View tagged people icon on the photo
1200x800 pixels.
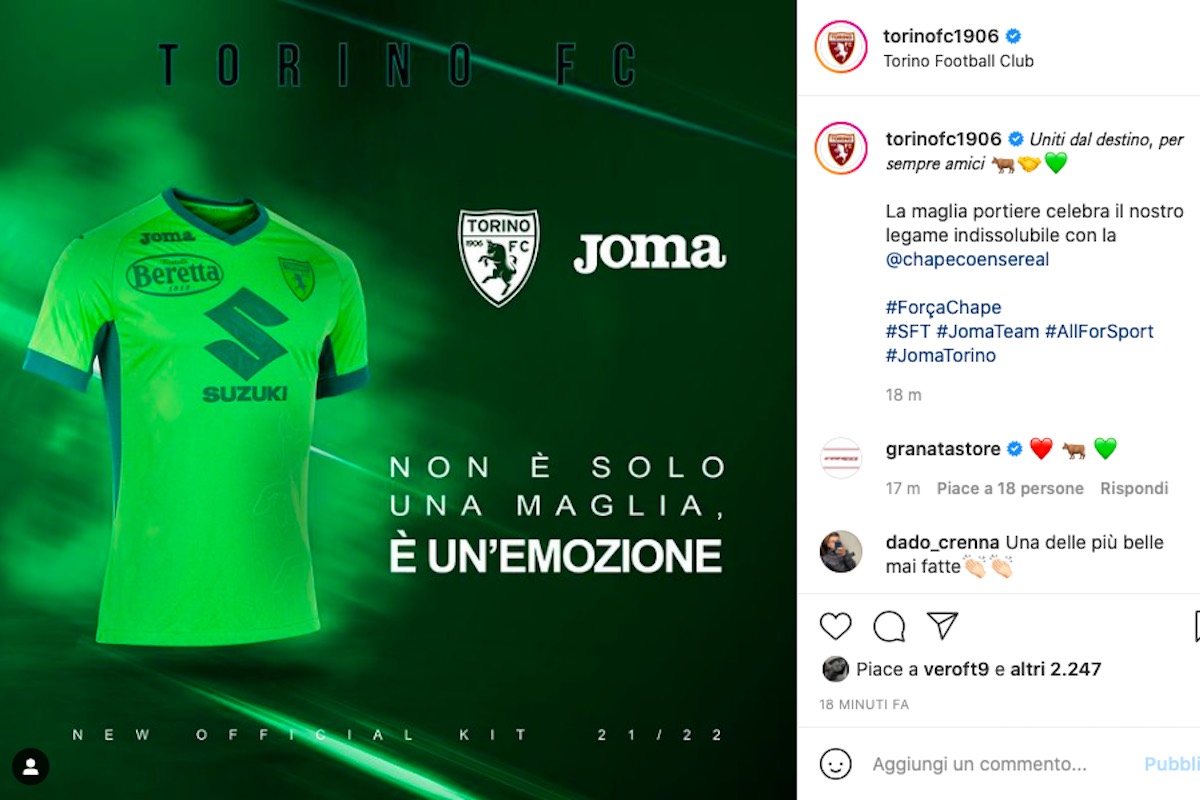click(x=31, y=767)
